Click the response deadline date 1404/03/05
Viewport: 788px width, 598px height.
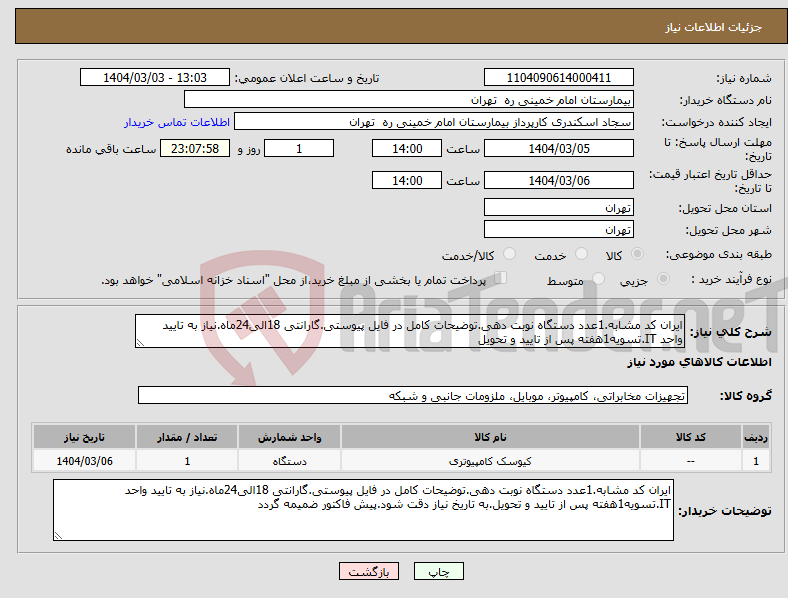click(x=559, y=148)
